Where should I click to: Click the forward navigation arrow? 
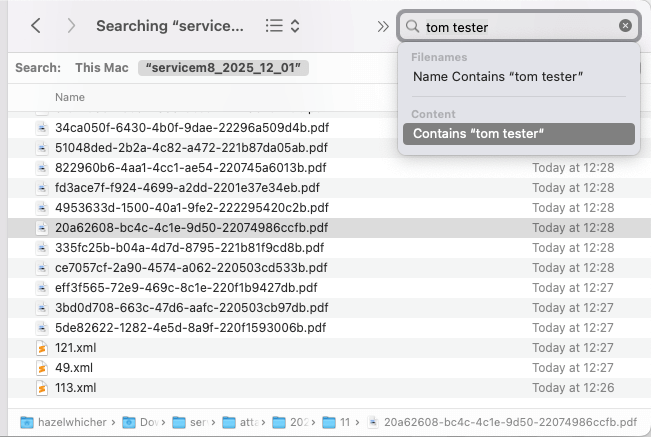click(71, 26)
